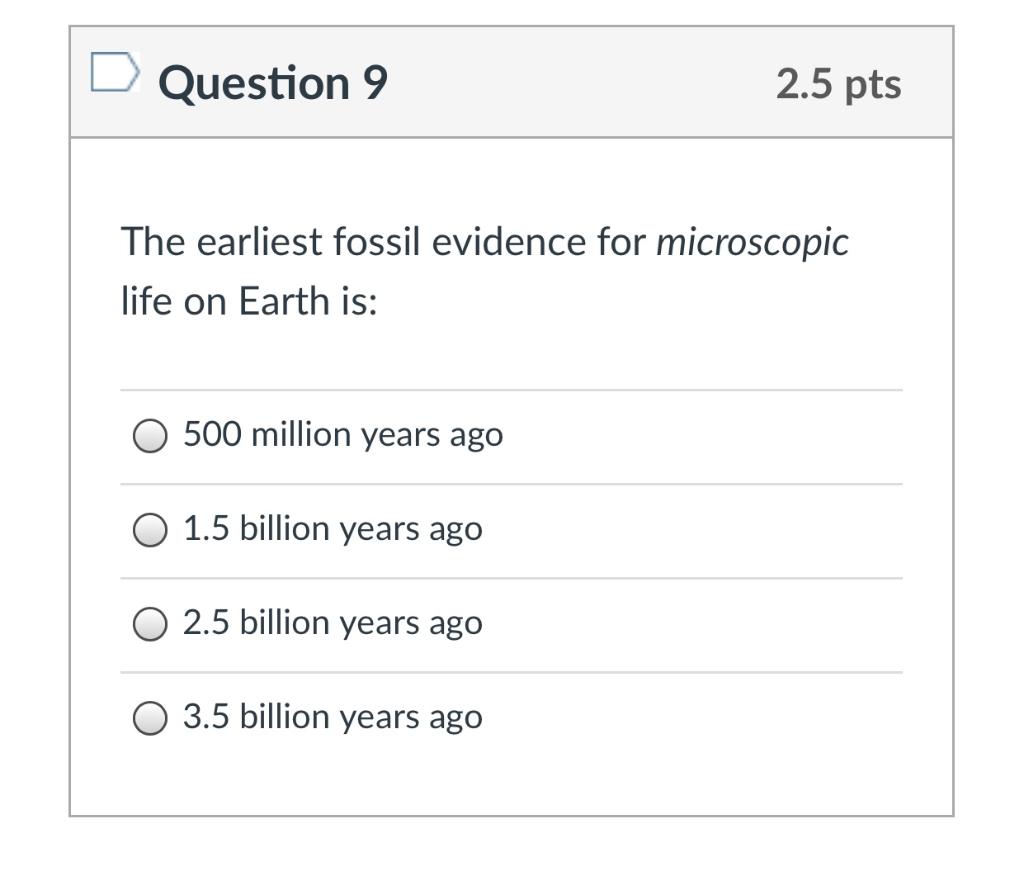Click the "2.5 pts" points label
Image resolution: width=1024 pixels, height=890 pixels.
pyautogui.click(x=838, y=84)
